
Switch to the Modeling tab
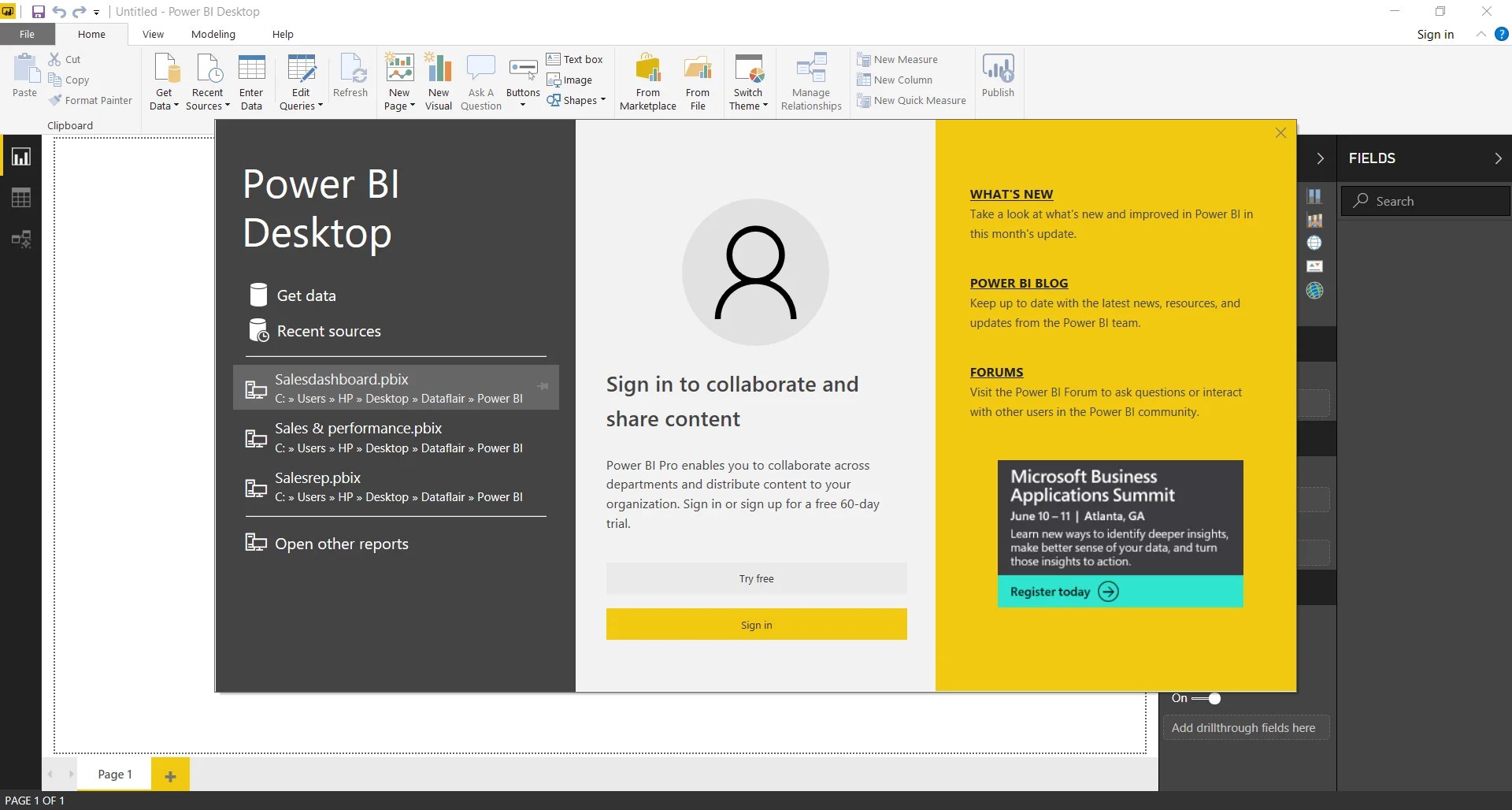pos(213,34)
